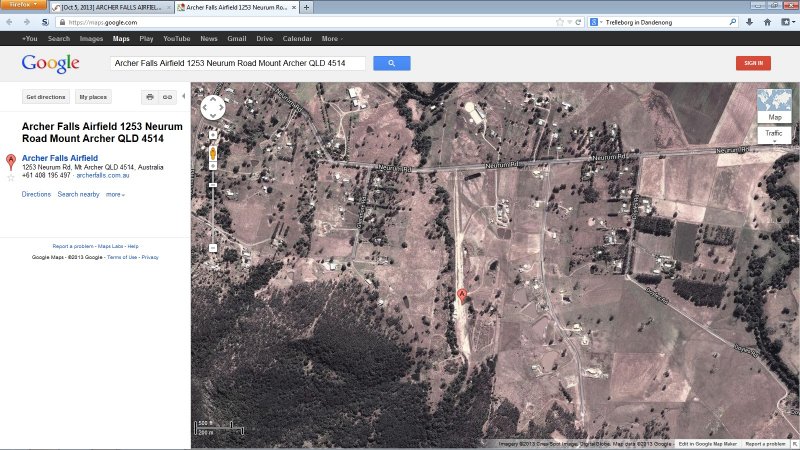Click the Directions link under the result
This screenshot has width=800, height=450.
(x=36, y=194)
